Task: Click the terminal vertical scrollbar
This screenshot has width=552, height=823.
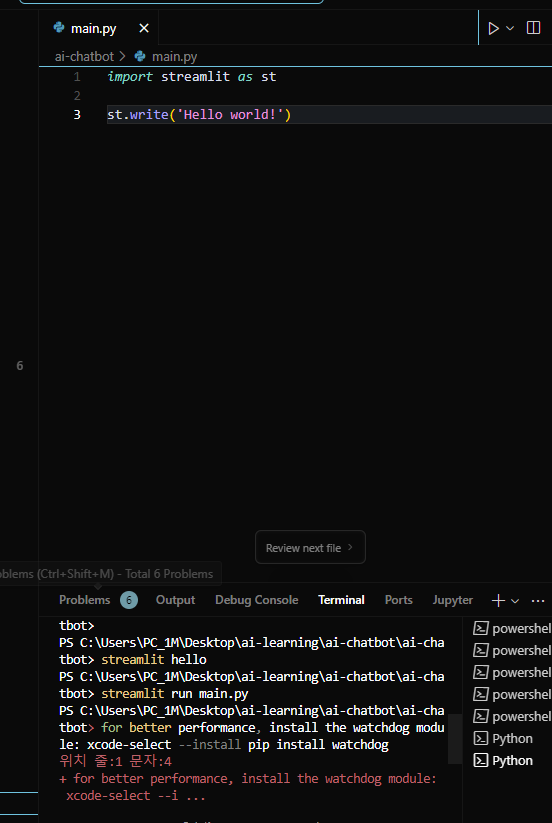Action: [x=455, y=738]
